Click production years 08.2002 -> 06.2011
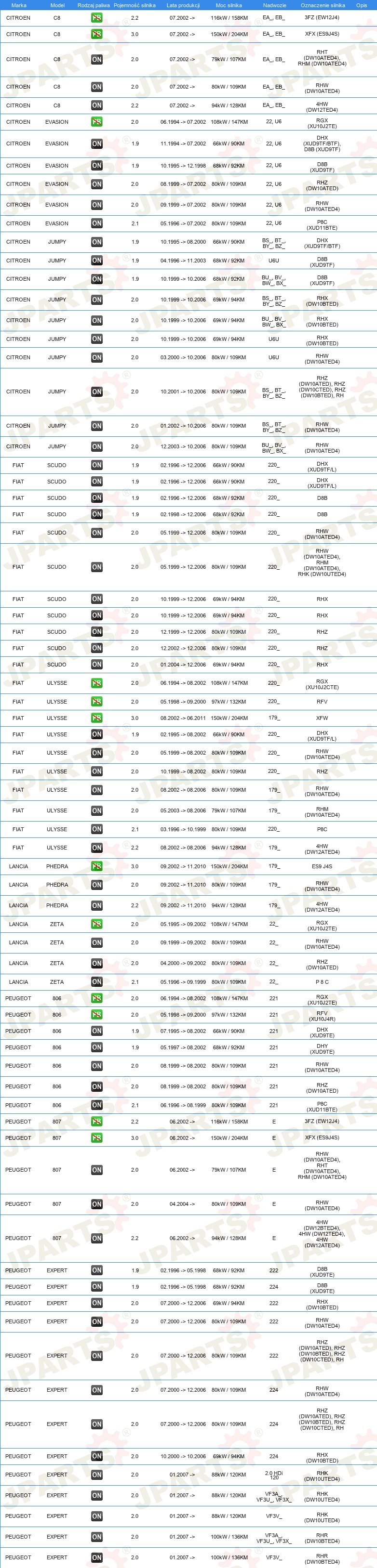This screenshot has height=1568, width=377. click(183, 718)
